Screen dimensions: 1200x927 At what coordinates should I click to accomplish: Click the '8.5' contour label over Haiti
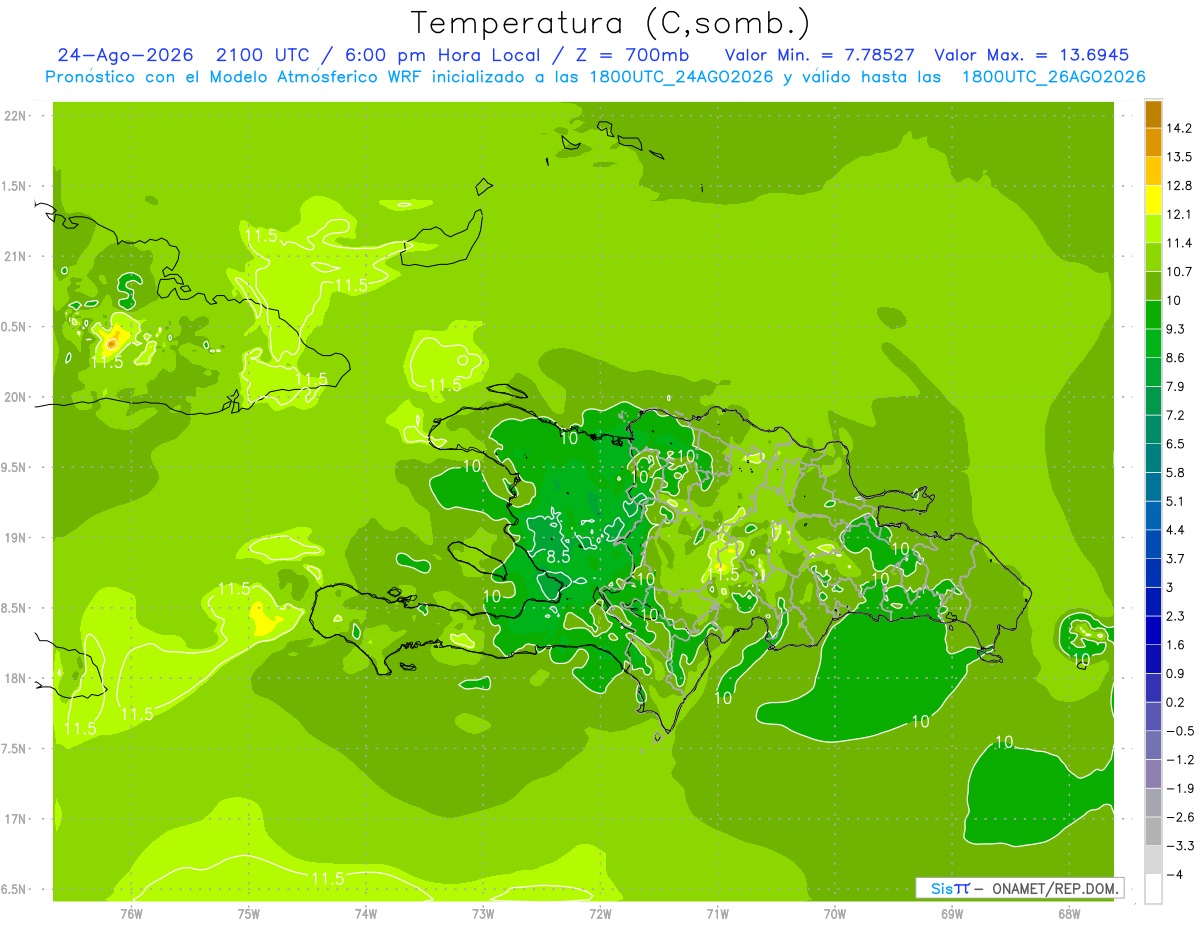558,556
